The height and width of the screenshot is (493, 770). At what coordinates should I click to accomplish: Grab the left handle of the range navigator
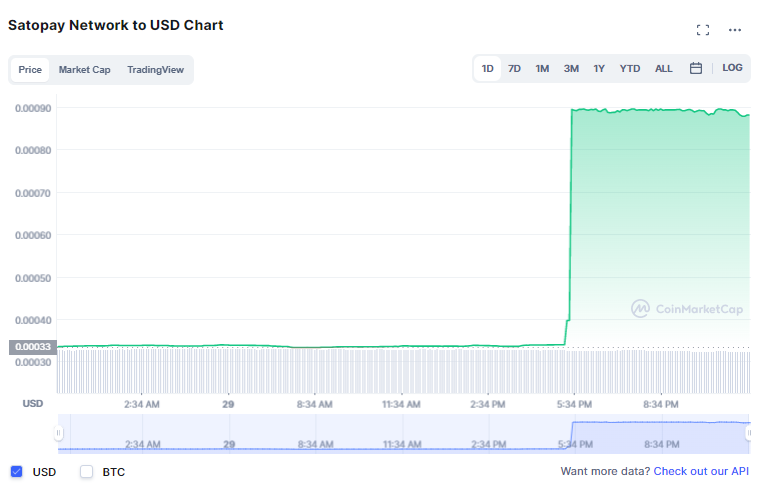(58, 433)
